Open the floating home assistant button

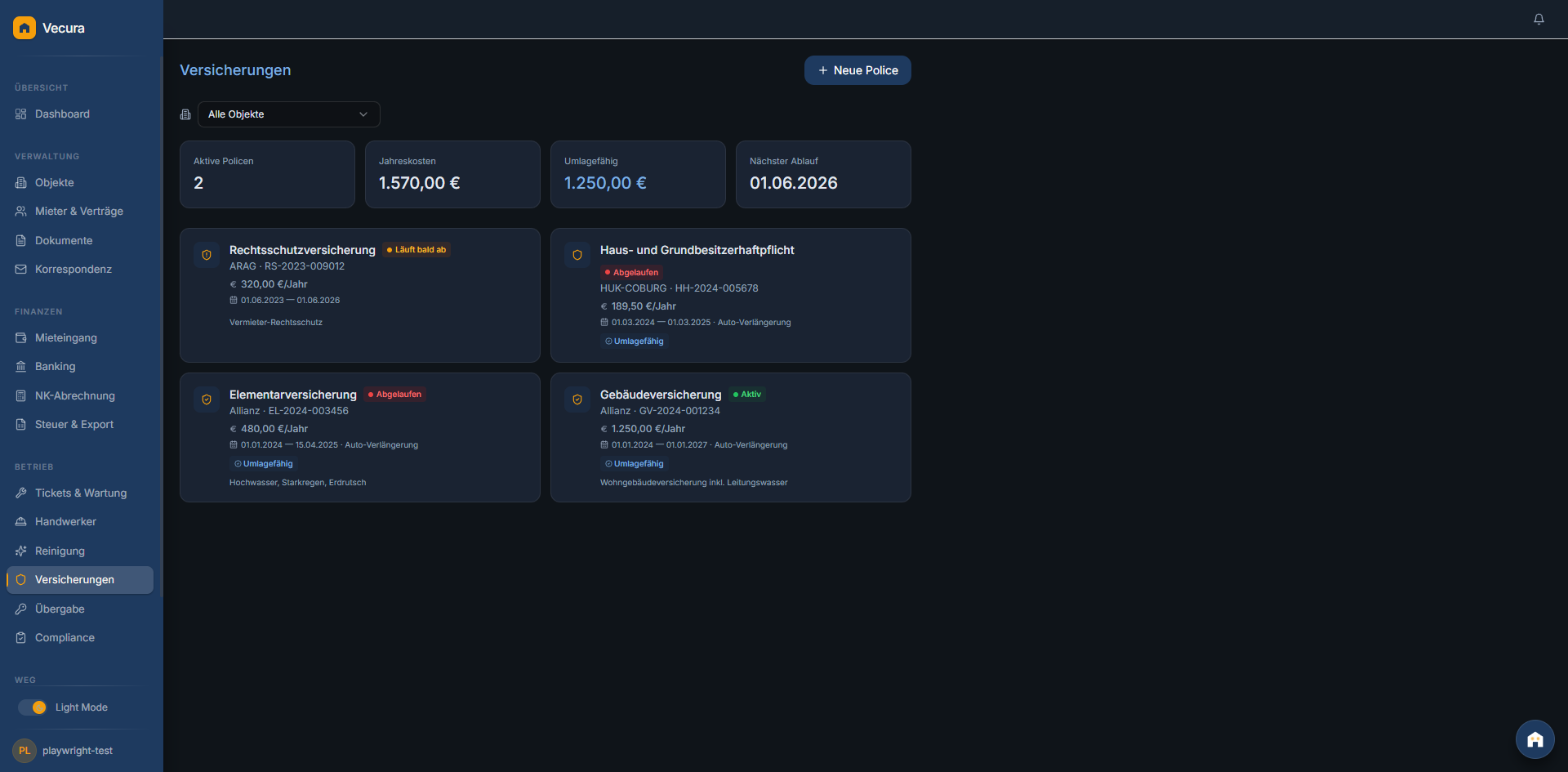pyautogui.click(x=1535, y=739)
